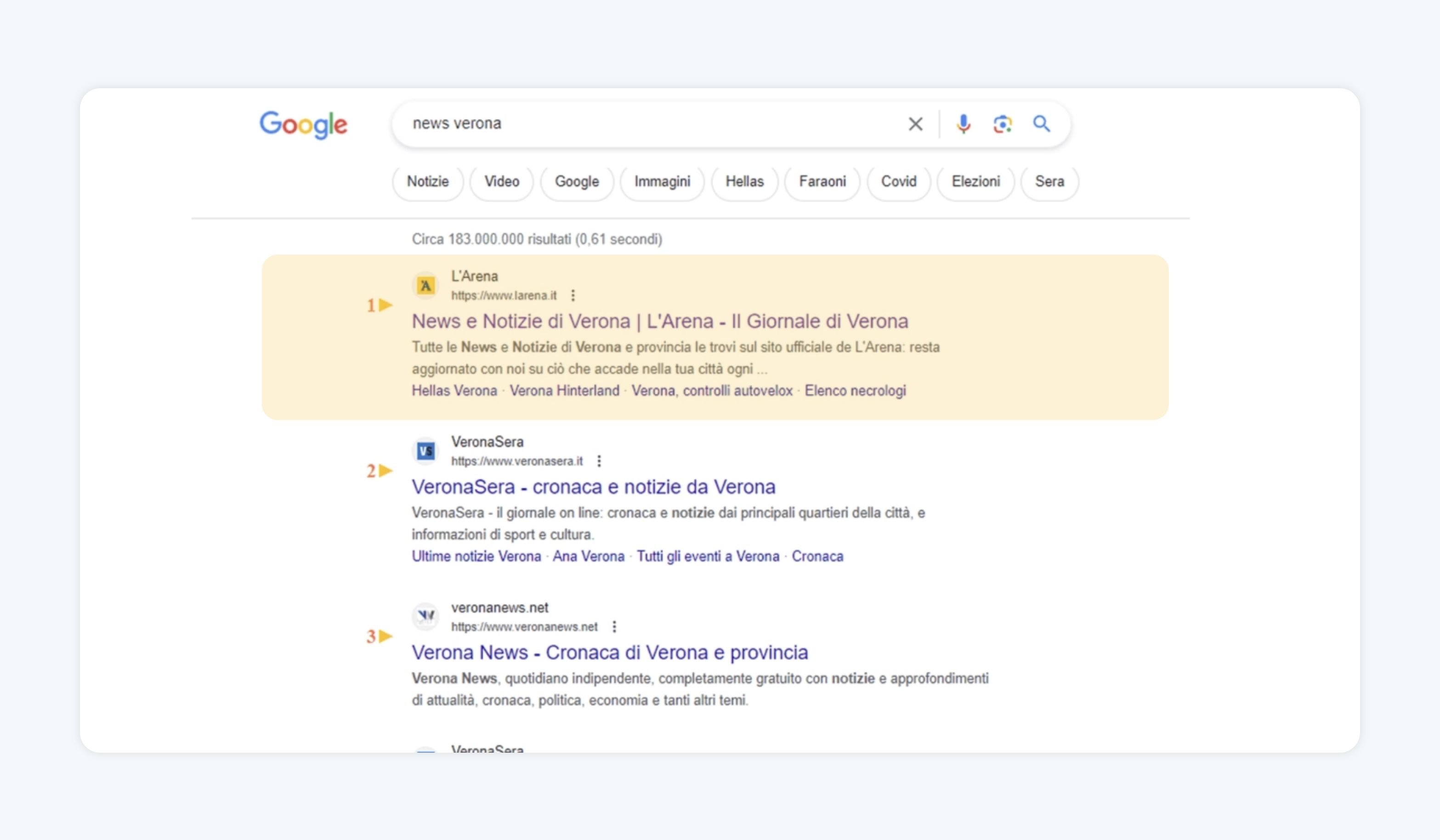Viewport: 1440px width, 840px height.
Task: Click the L'Arena favicon
Action: 426,285
